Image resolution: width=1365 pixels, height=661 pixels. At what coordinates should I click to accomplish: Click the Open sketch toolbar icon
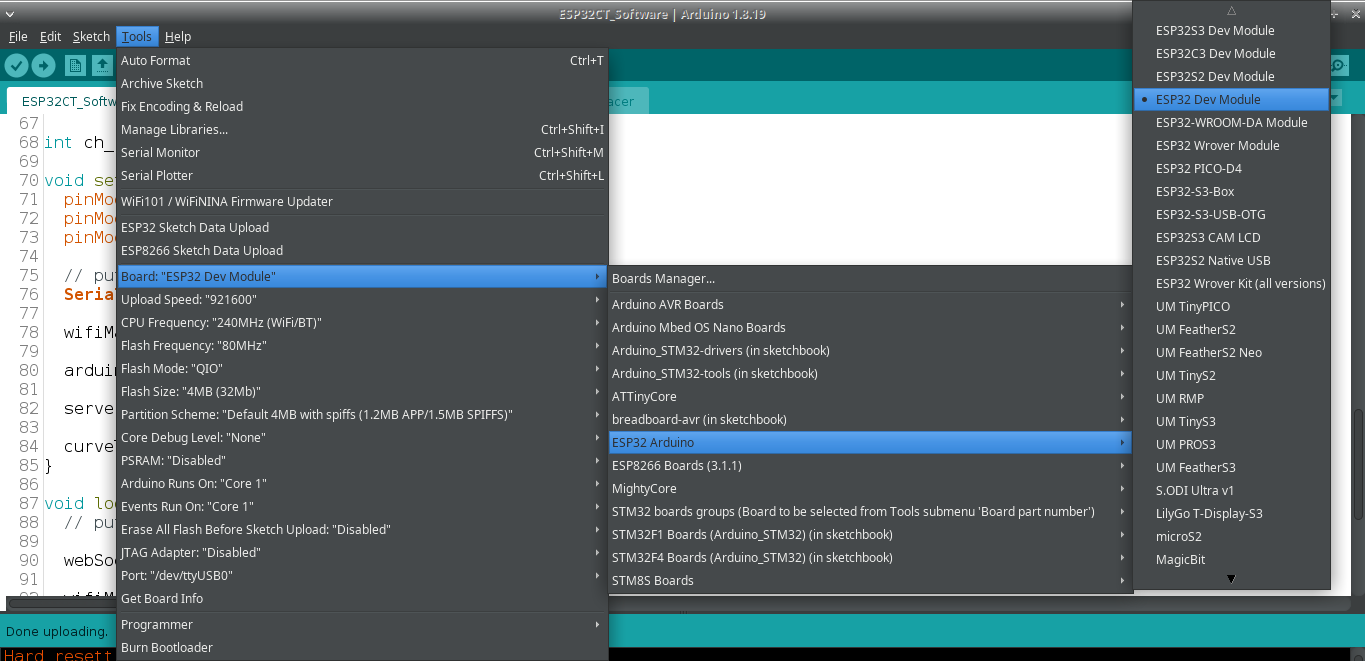coord(102,66)
